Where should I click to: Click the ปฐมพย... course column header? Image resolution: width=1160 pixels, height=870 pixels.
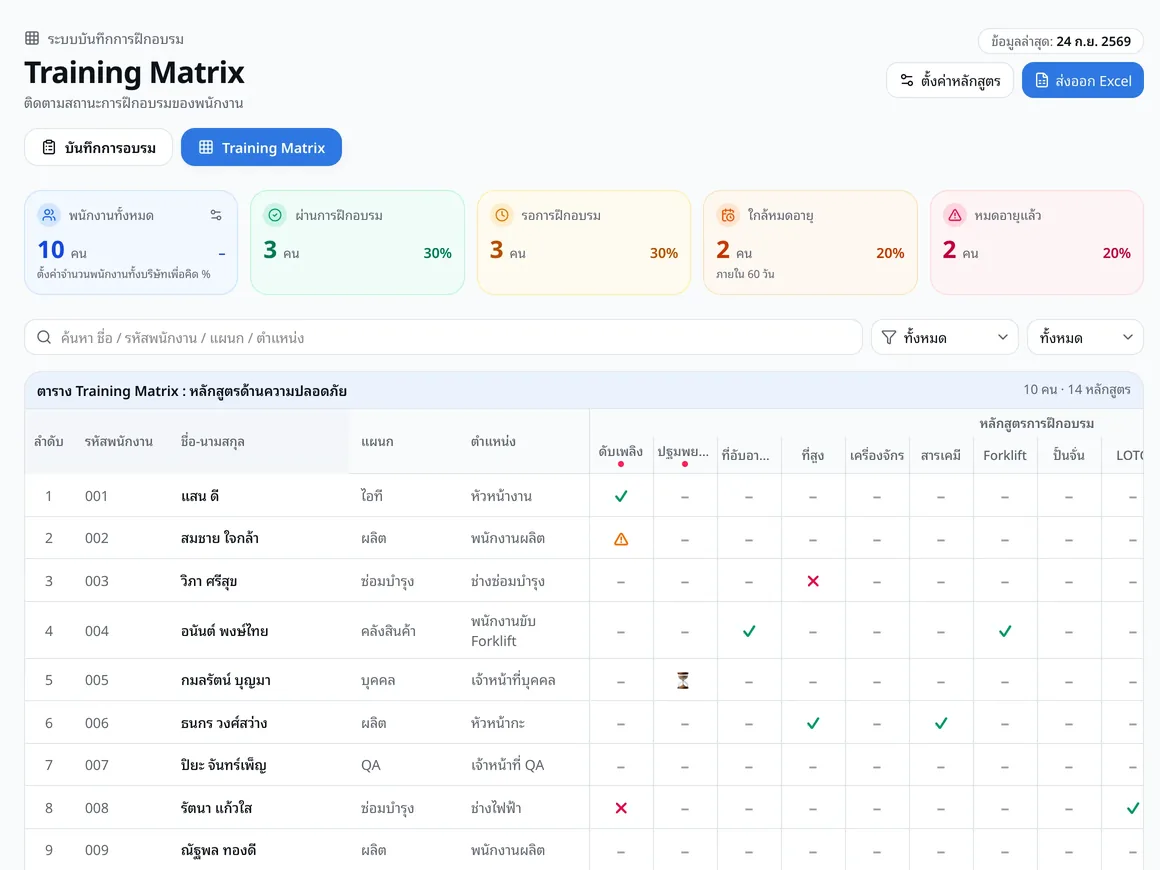[684, 452]
